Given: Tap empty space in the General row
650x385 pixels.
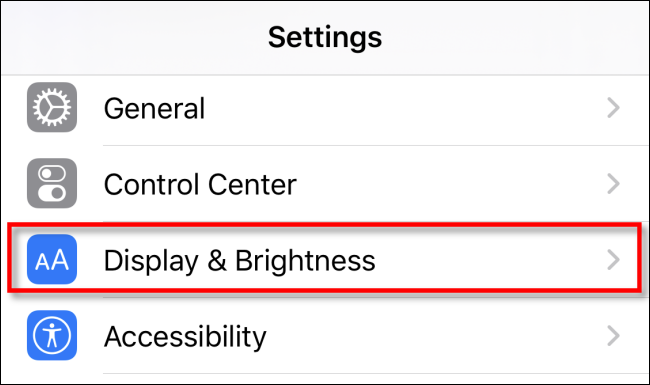Looking at the screenshot, I should 406,108.
